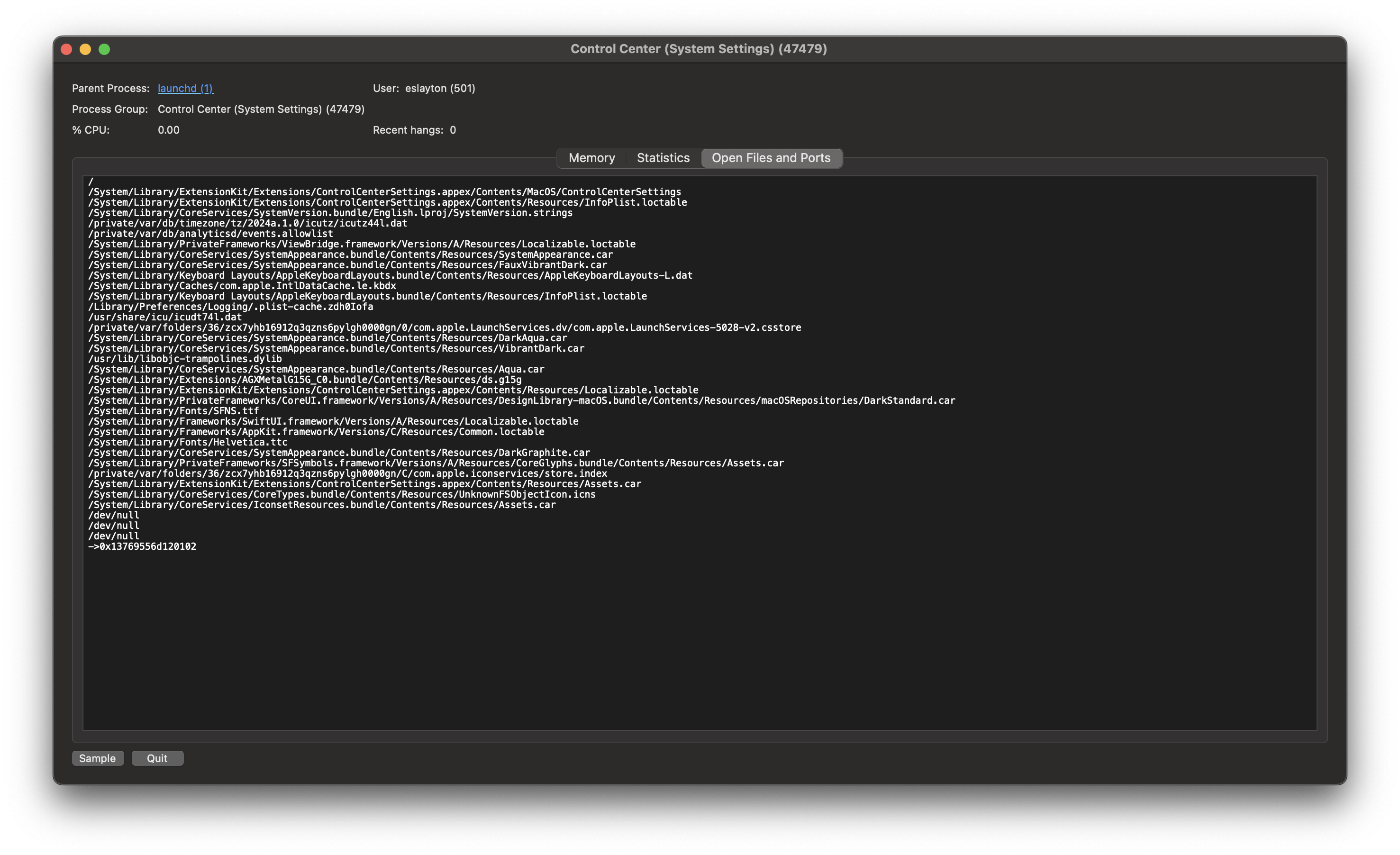Click the DarkStandard.car path line
The height and width of the screenshot is (855, 1400).
coord(521,400)
